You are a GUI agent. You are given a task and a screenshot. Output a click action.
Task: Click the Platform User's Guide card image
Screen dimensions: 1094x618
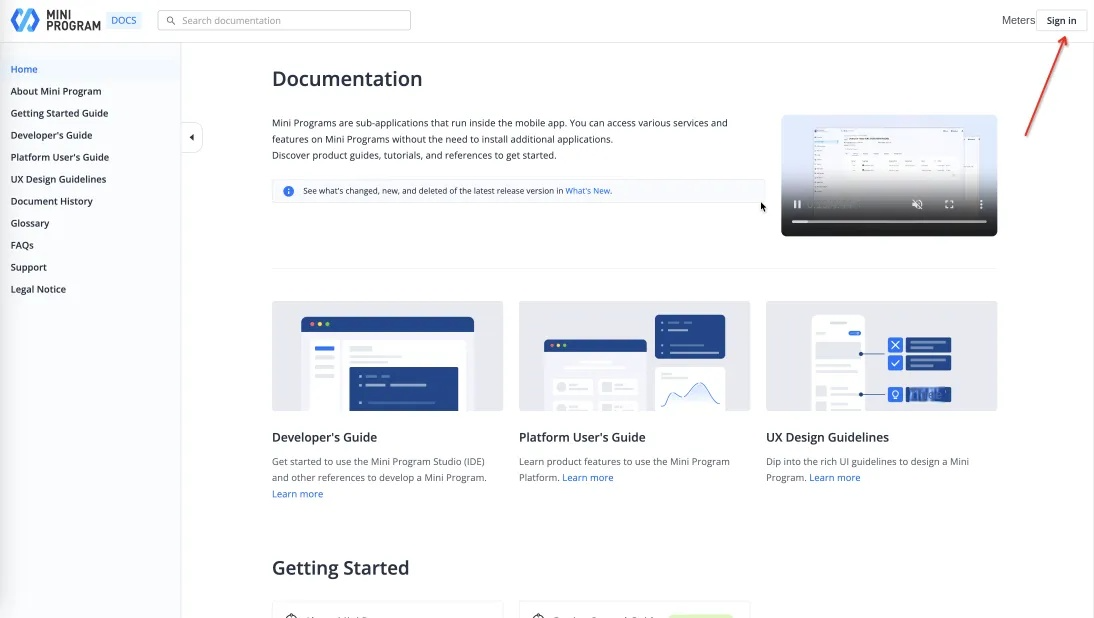coord(634,356)
